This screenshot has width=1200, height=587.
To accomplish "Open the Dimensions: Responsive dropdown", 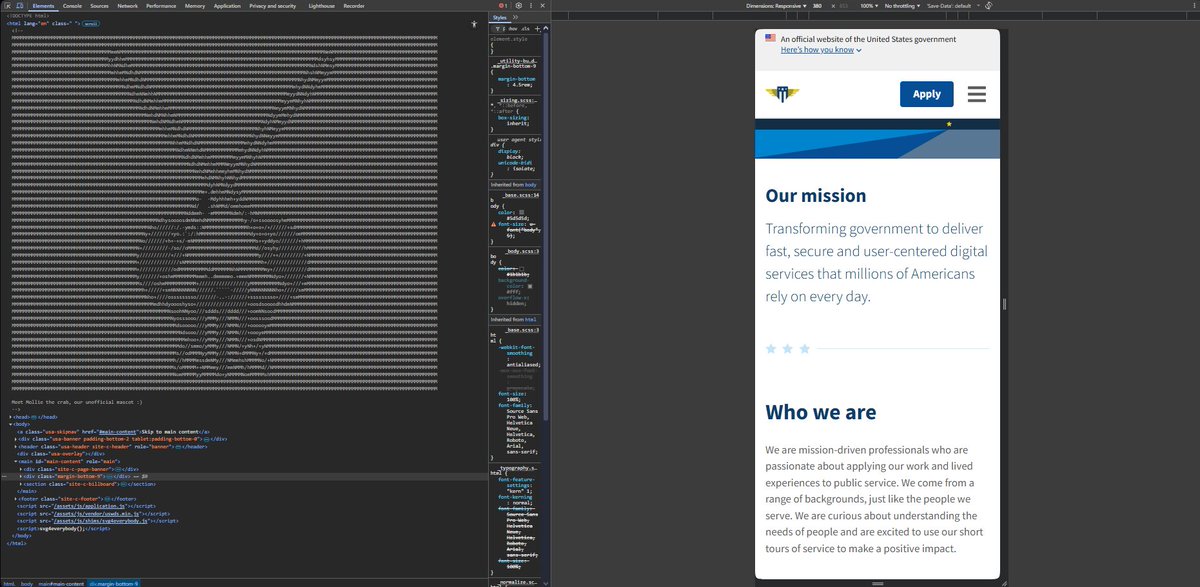I will tap(775, 6).
